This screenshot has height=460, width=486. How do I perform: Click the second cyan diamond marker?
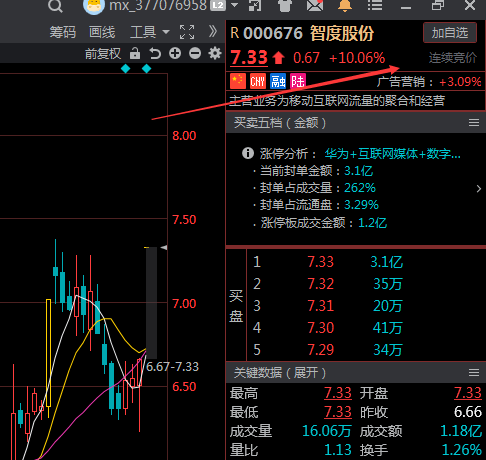click(146, 69)
